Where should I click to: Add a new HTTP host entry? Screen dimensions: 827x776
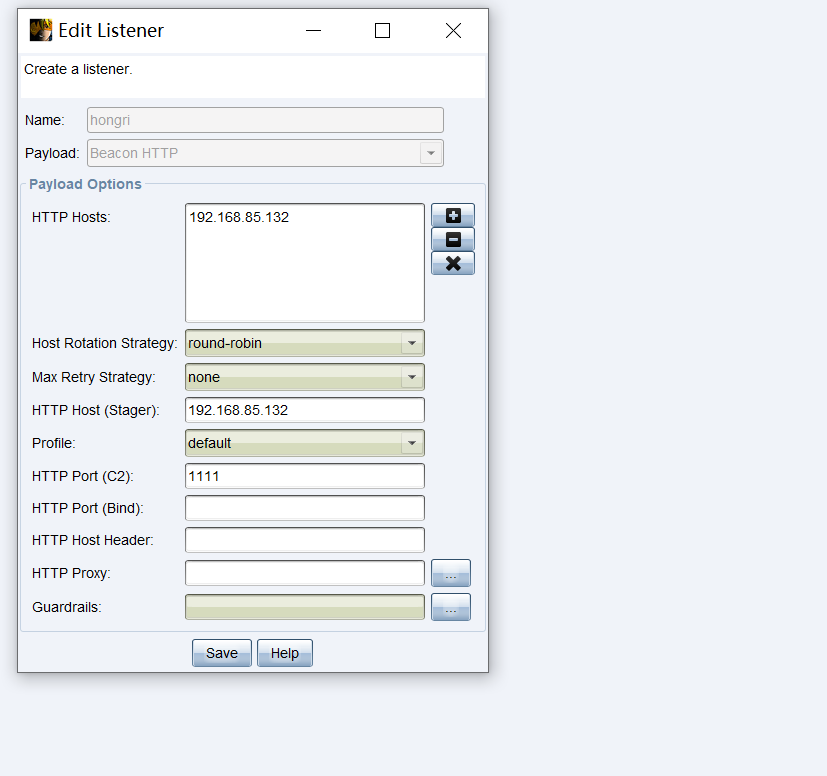[453, 215]
